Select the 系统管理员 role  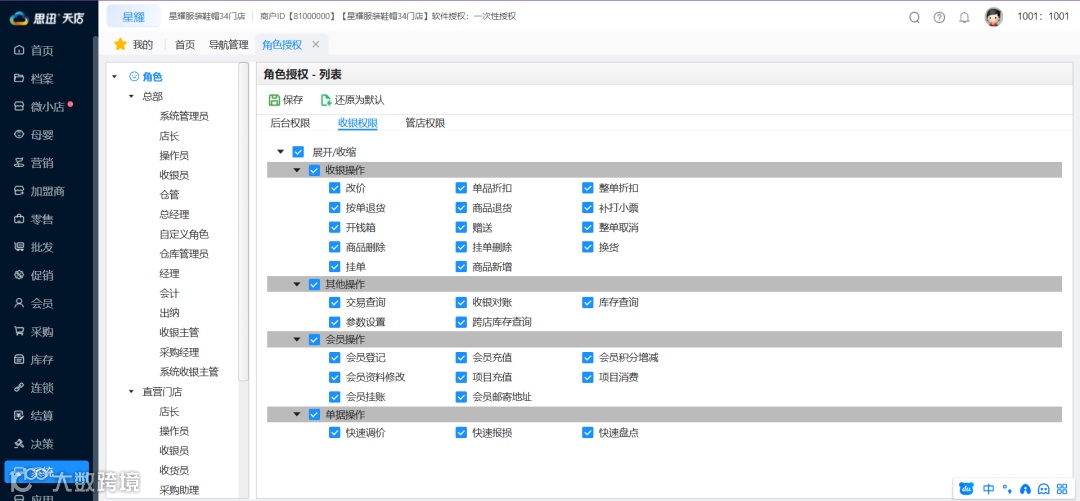[184, 116]
